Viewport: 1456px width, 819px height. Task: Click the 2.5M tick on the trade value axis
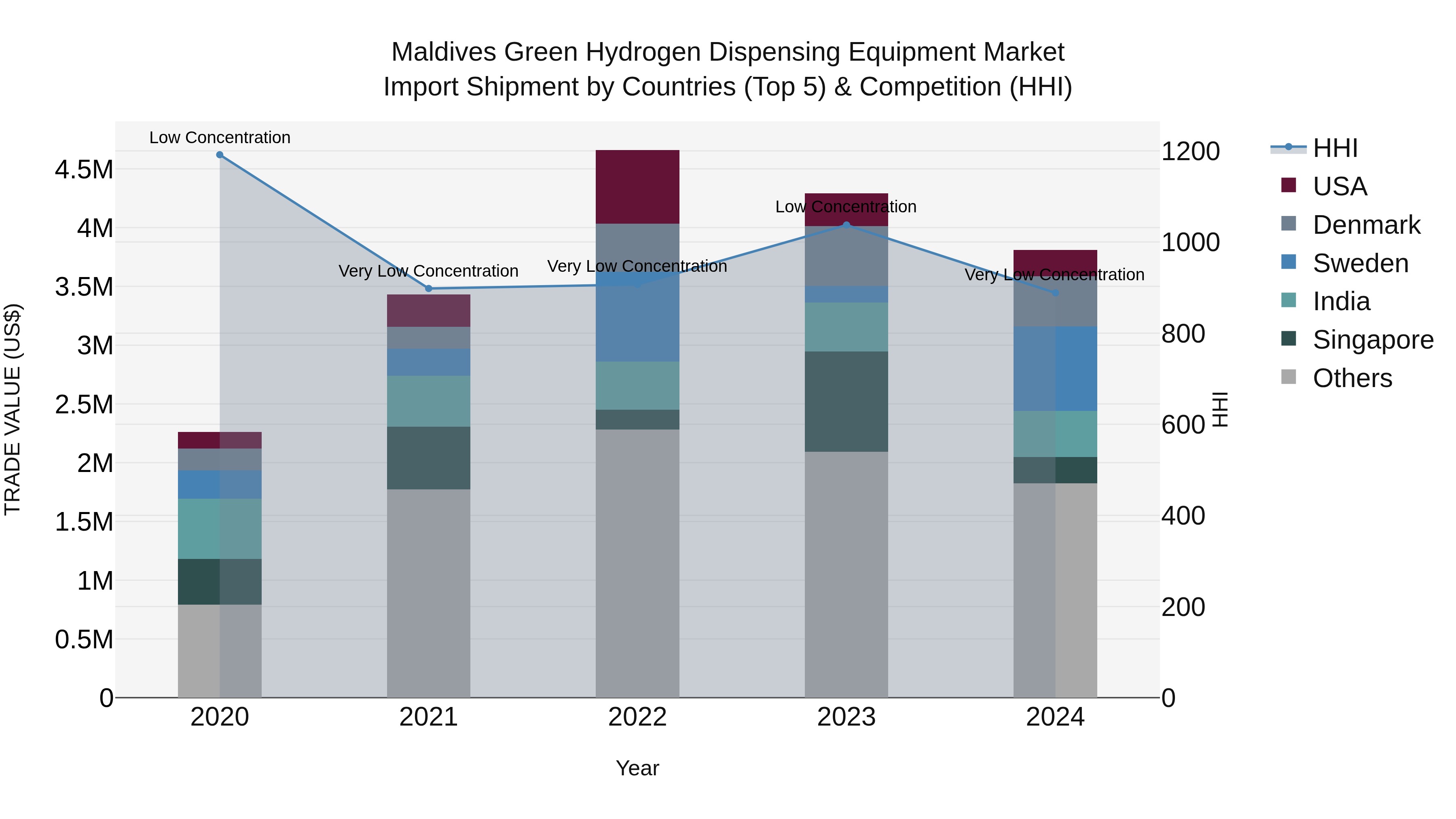(84, 405)
